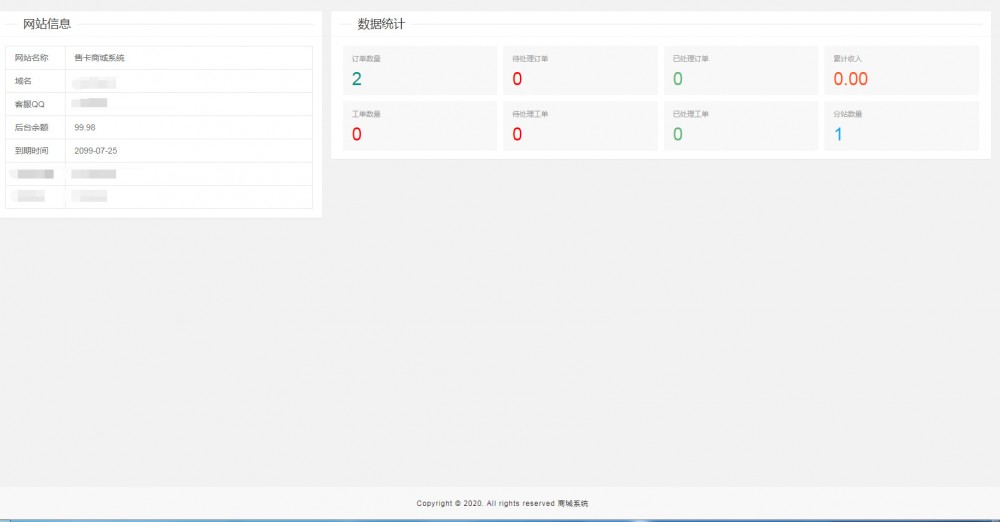Click the 已处理工单 card
Screen dimensions: 1000x522
740,126
